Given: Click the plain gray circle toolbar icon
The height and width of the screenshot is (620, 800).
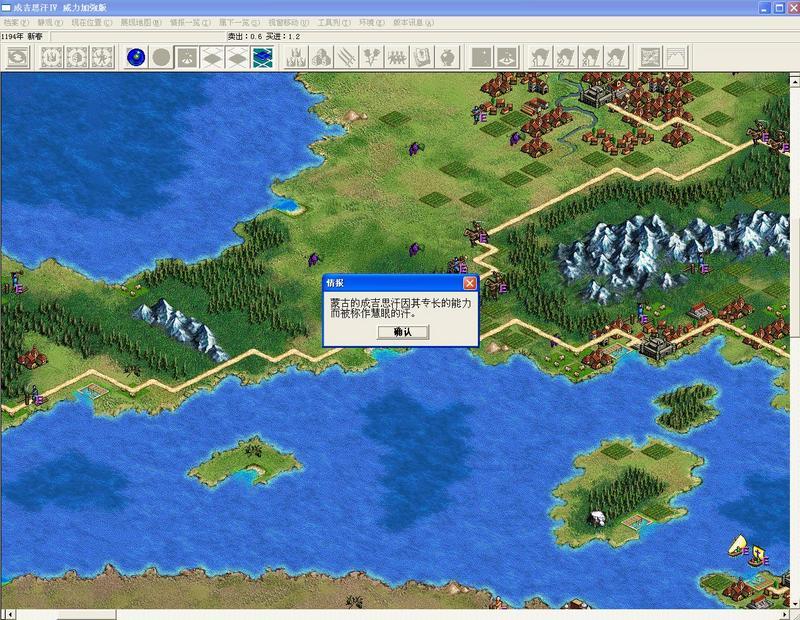Looking at the screenshot, I should pyautogui.click(x=161, y=57).
